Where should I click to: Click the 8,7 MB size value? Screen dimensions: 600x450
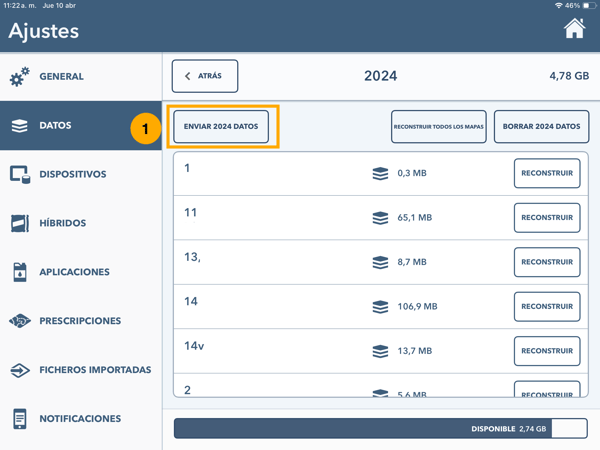pyautogui.click(x=412, y=262)
